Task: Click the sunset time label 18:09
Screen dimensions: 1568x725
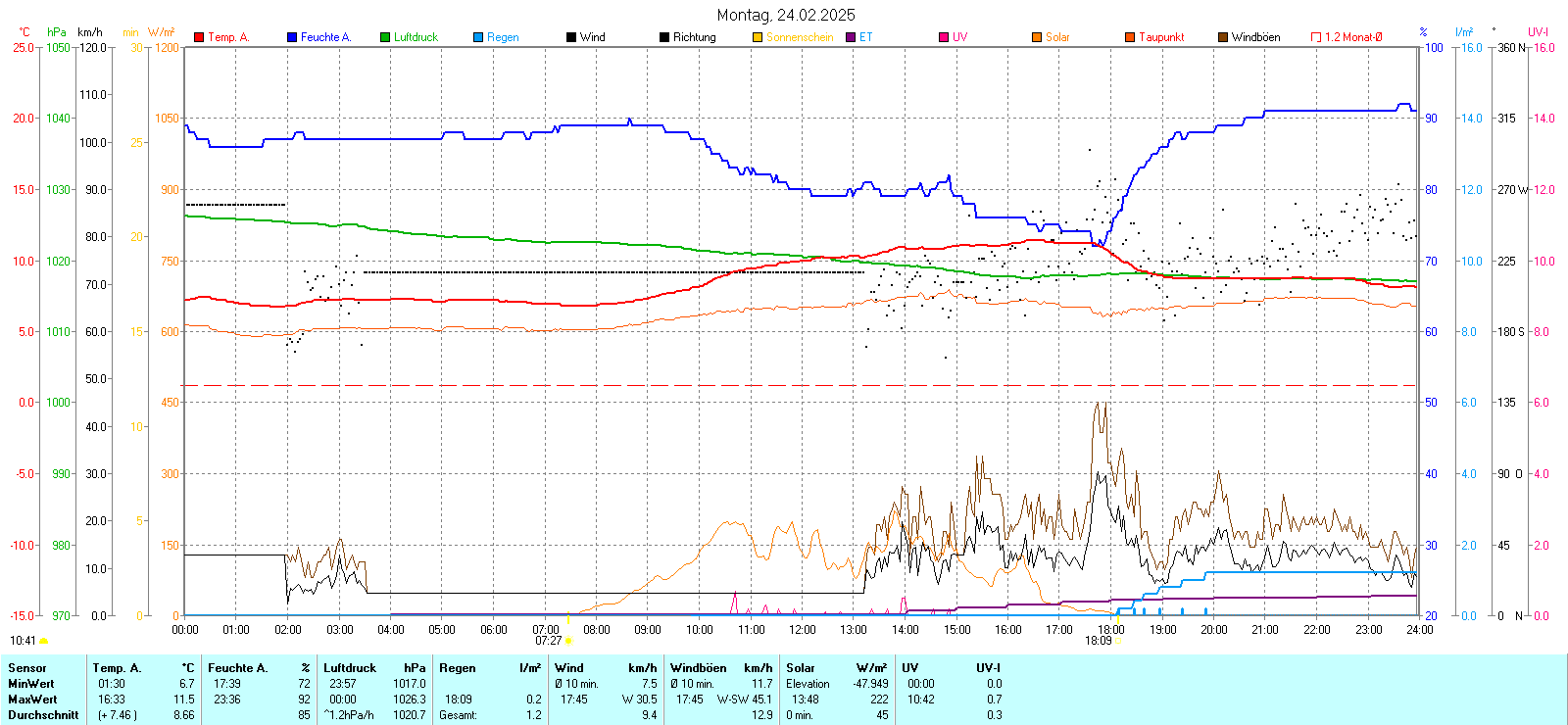Action: click(1098, 641)
